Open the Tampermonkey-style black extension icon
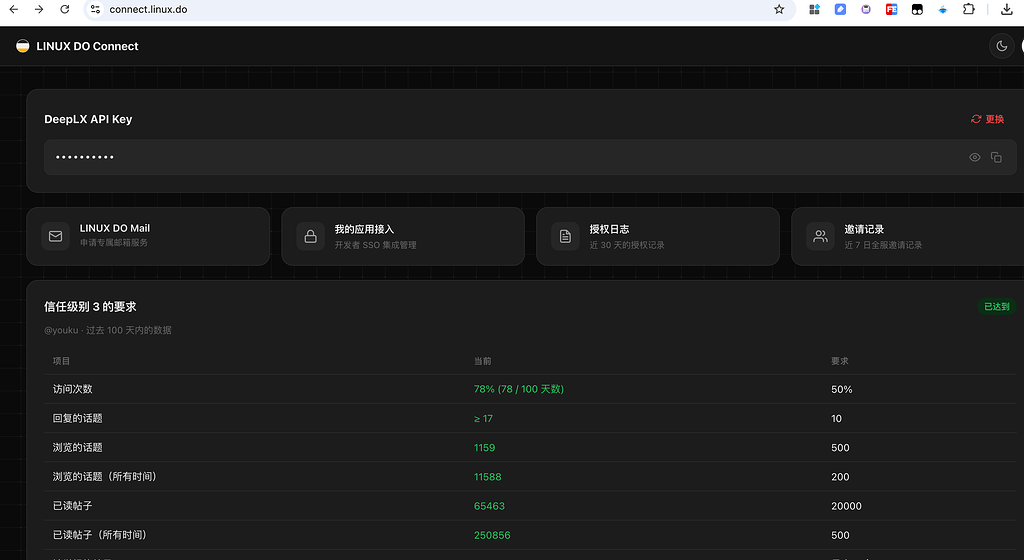1024x560 pixels. [918, 9]
